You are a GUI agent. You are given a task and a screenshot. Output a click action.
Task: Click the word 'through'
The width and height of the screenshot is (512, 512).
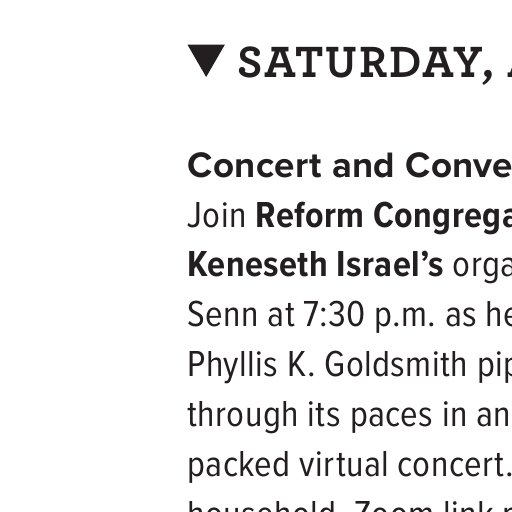coord(242,415)
